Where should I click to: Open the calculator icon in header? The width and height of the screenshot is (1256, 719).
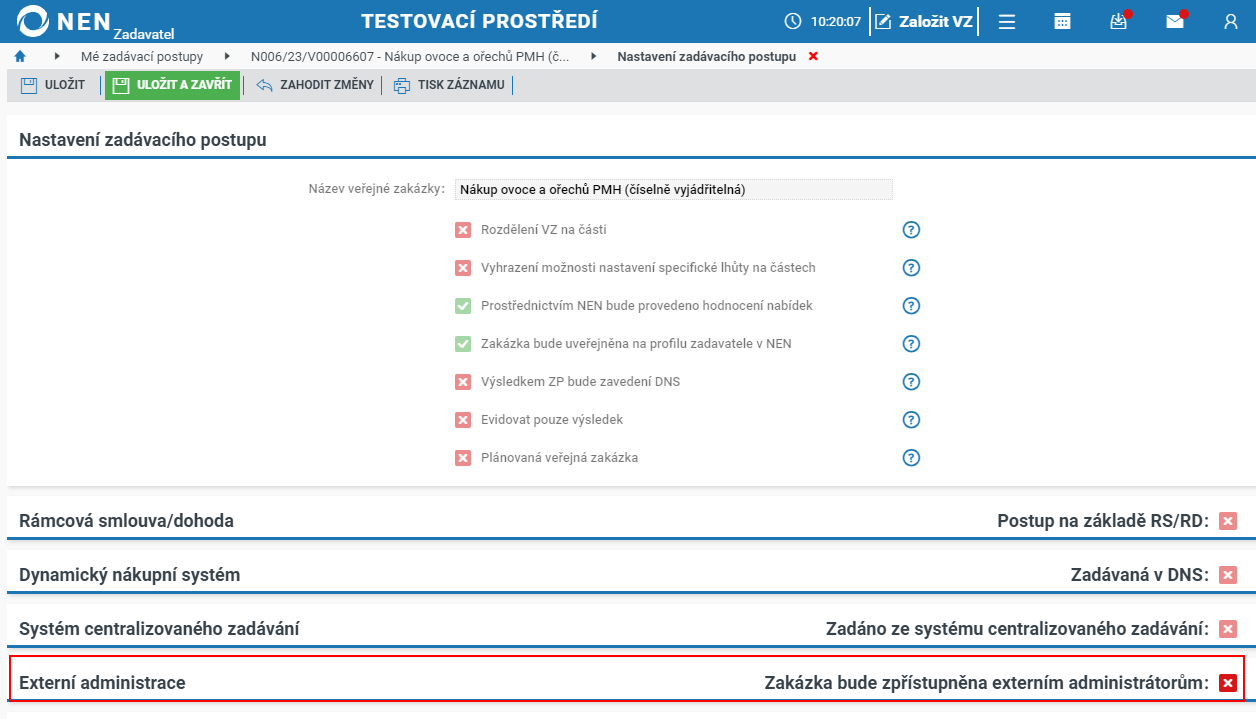point(1063,21)
